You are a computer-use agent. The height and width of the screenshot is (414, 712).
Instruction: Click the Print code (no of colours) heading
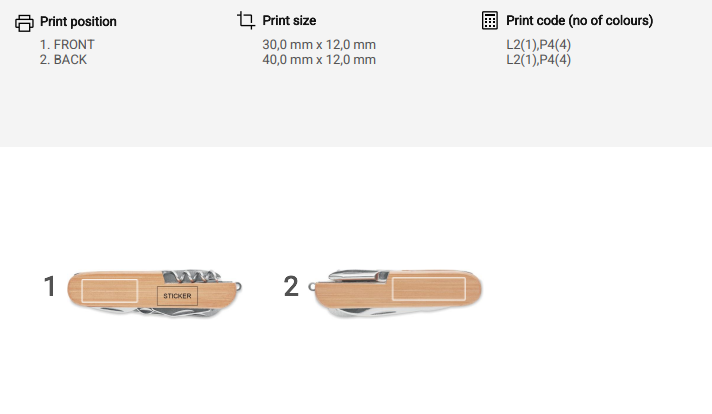coord(579,20)
